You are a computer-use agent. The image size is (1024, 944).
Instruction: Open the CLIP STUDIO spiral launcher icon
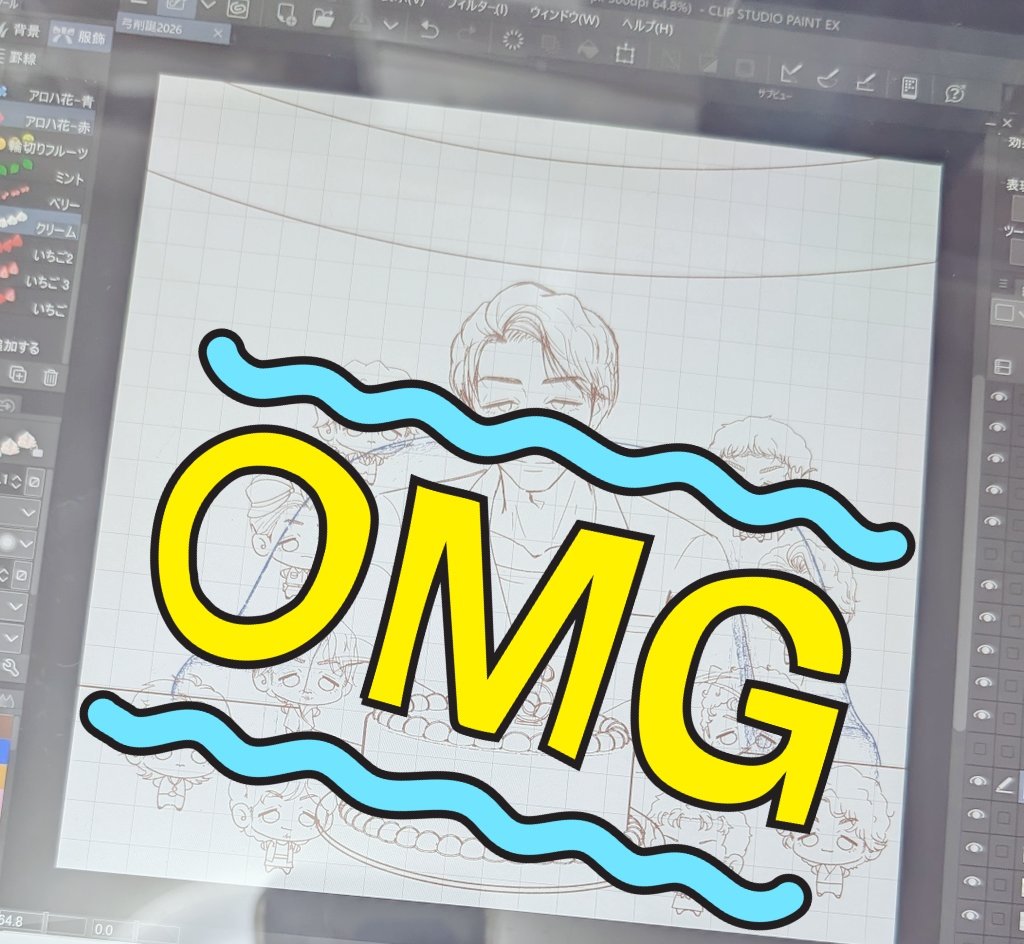point(238,8)
